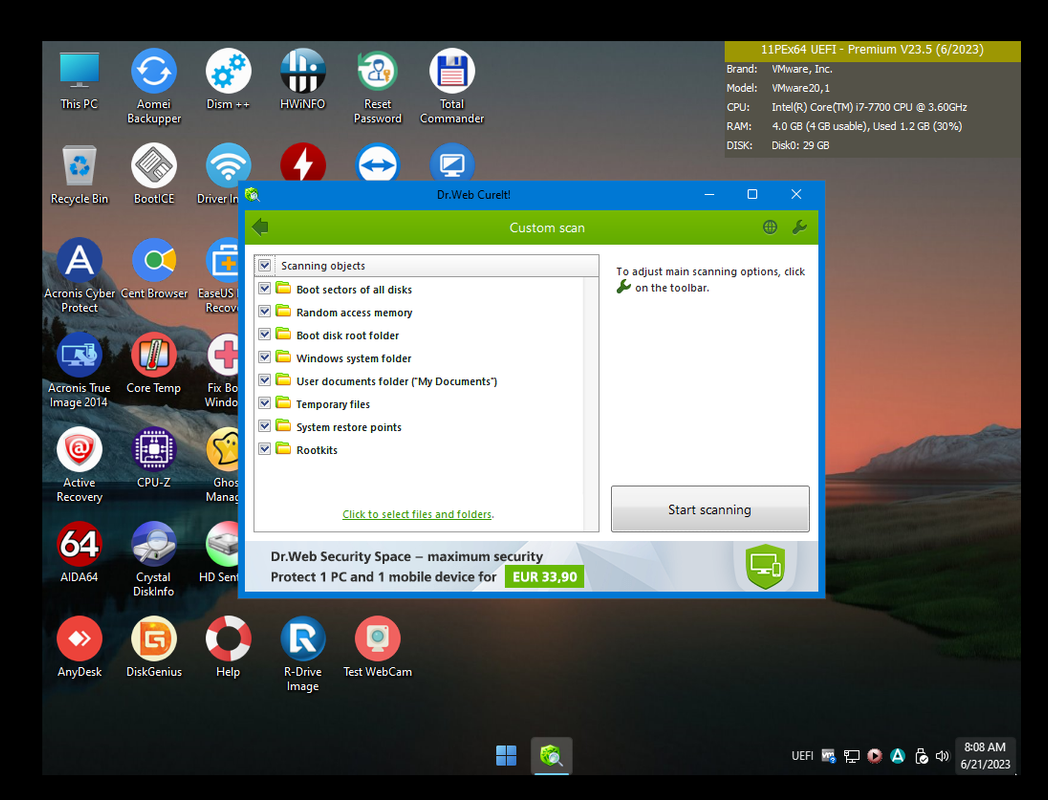
Task: Open Active Recovery icon
Action: coord(79,465)
